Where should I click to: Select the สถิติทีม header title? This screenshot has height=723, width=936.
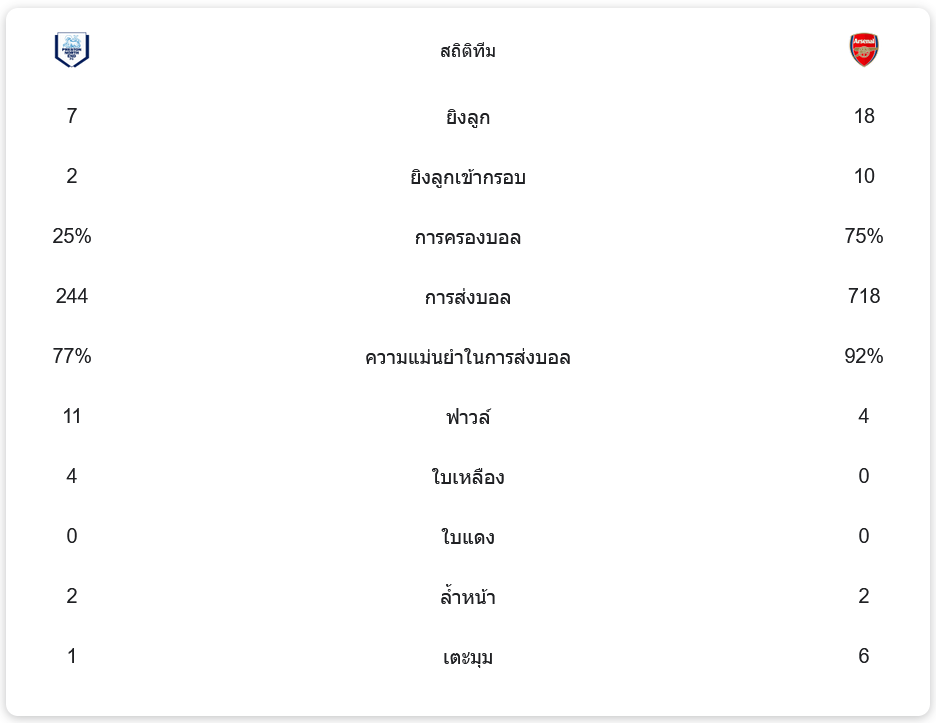(x=468, y=51)
